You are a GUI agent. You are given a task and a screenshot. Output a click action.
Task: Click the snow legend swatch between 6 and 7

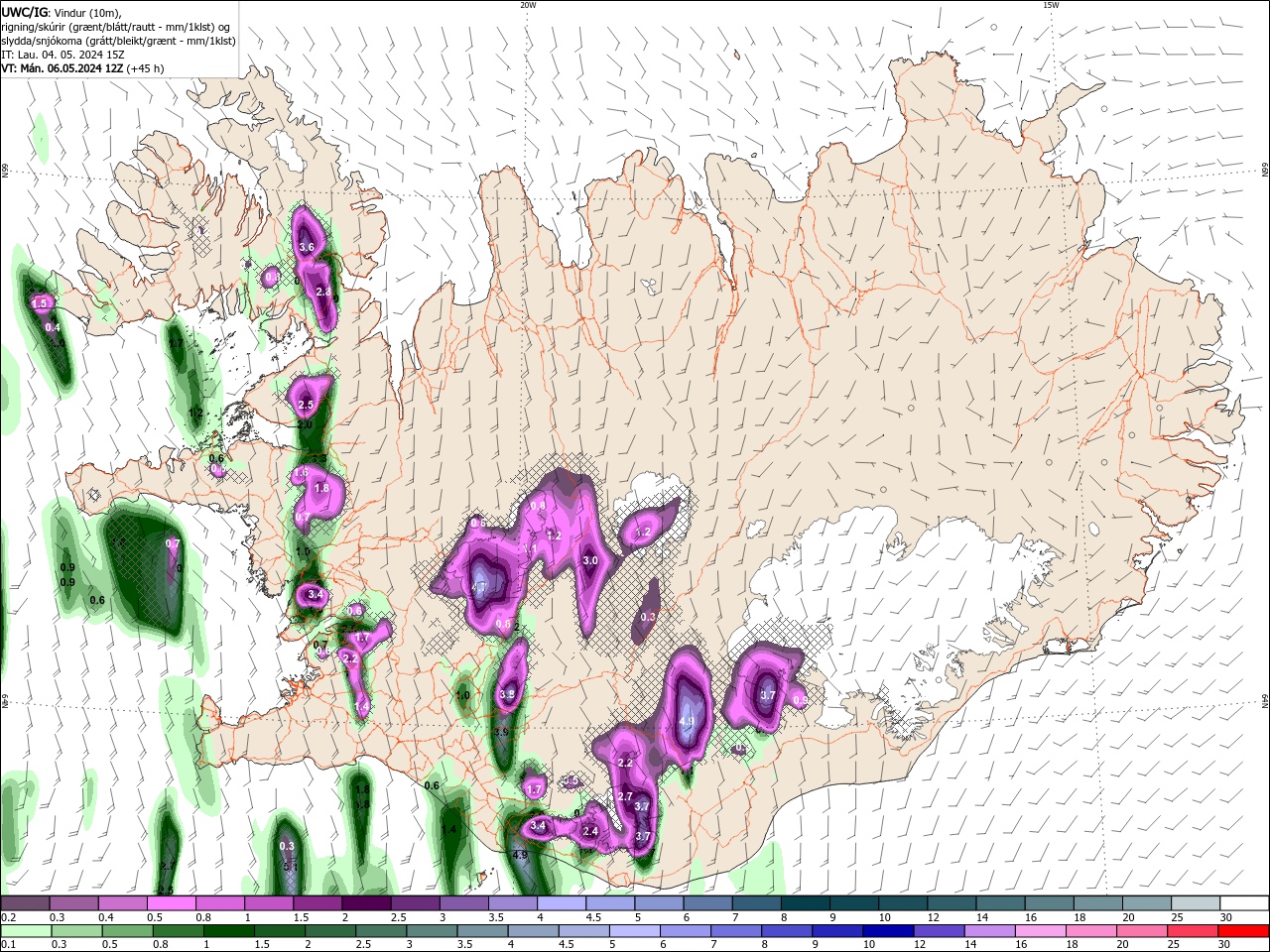pyautogui.click(x=708, y=903)
